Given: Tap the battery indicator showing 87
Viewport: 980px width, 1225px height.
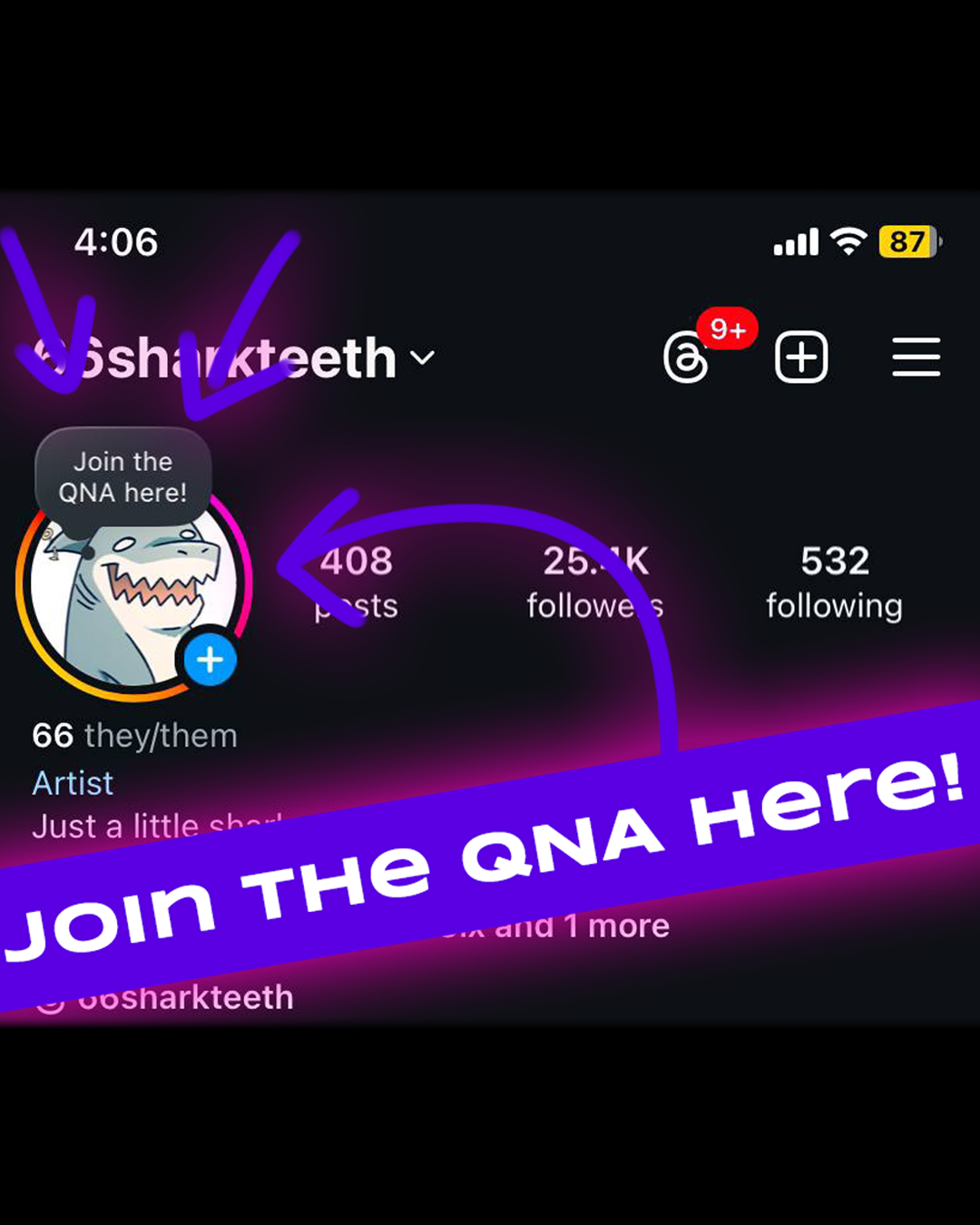Looking at the screenshot, I should 910,241.
